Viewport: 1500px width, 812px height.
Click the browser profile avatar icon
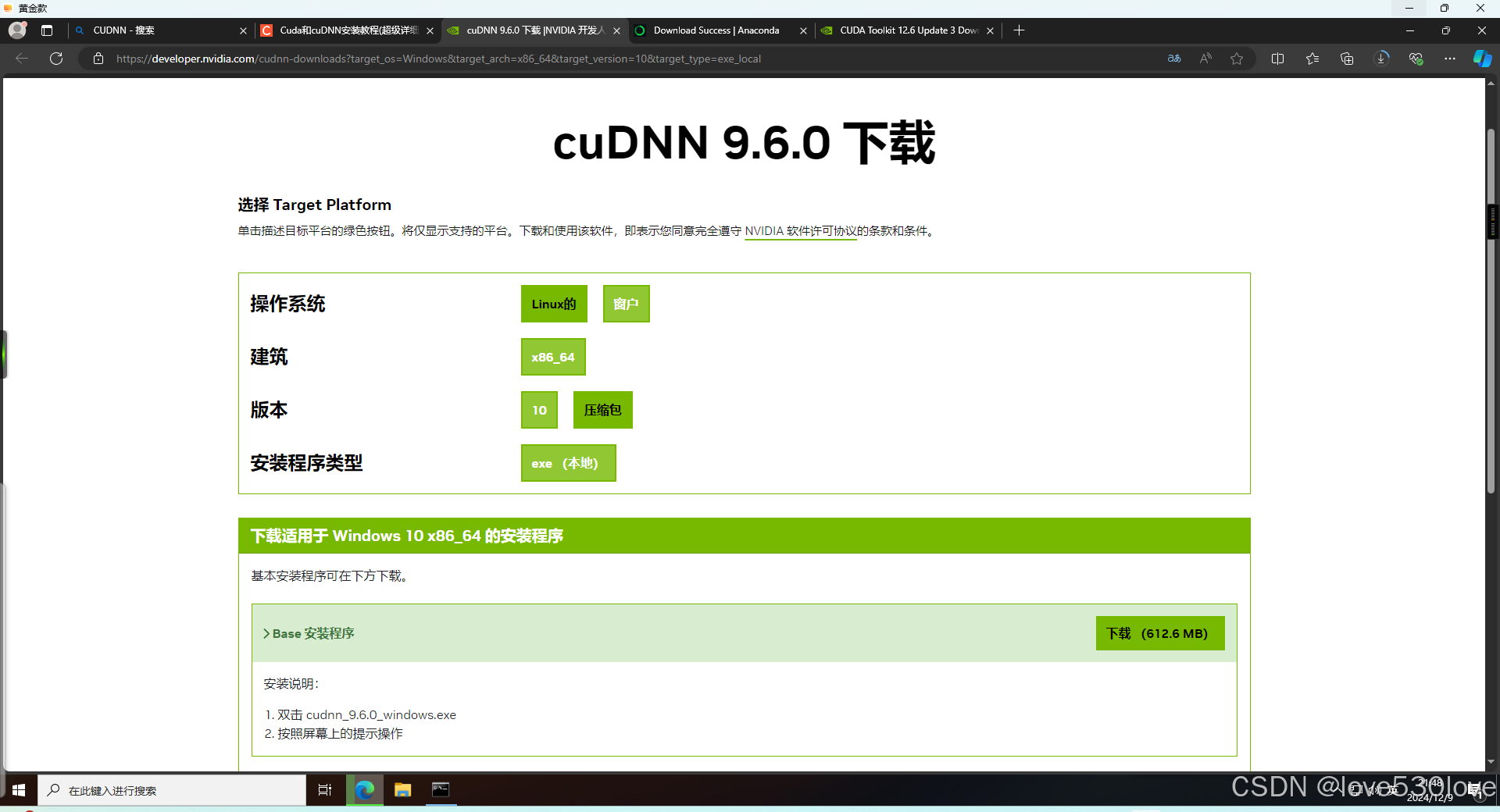tap(17, 30)
